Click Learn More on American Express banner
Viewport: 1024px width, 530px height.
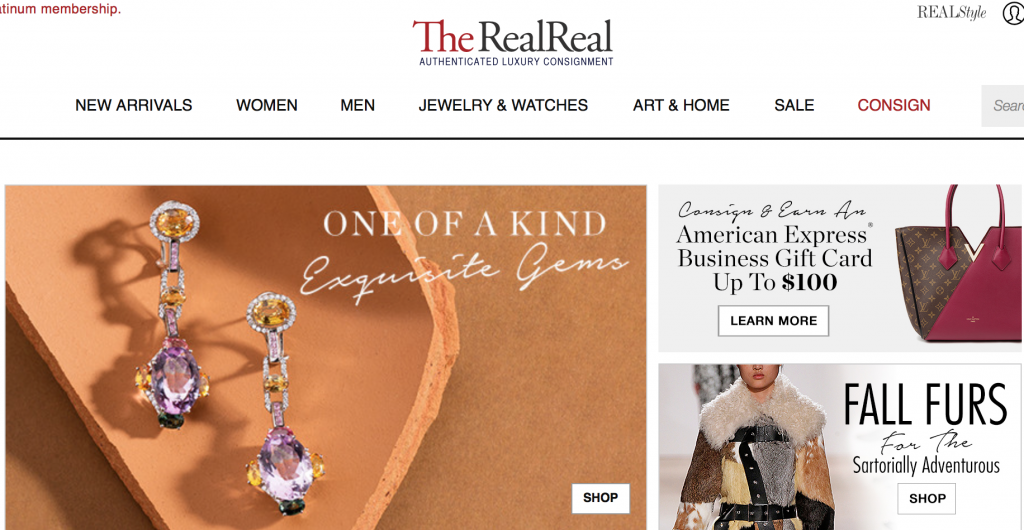773,320
